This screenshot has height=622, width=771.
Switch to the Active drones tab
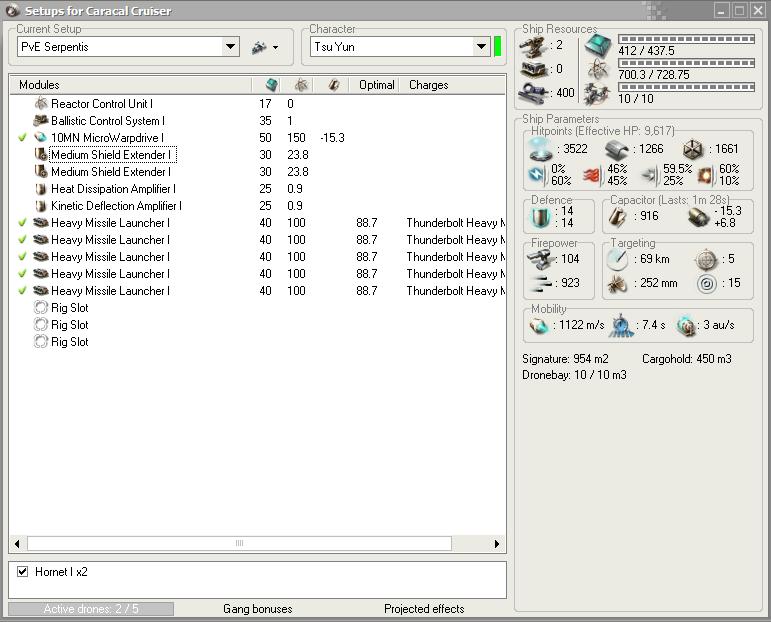(91, 609)
